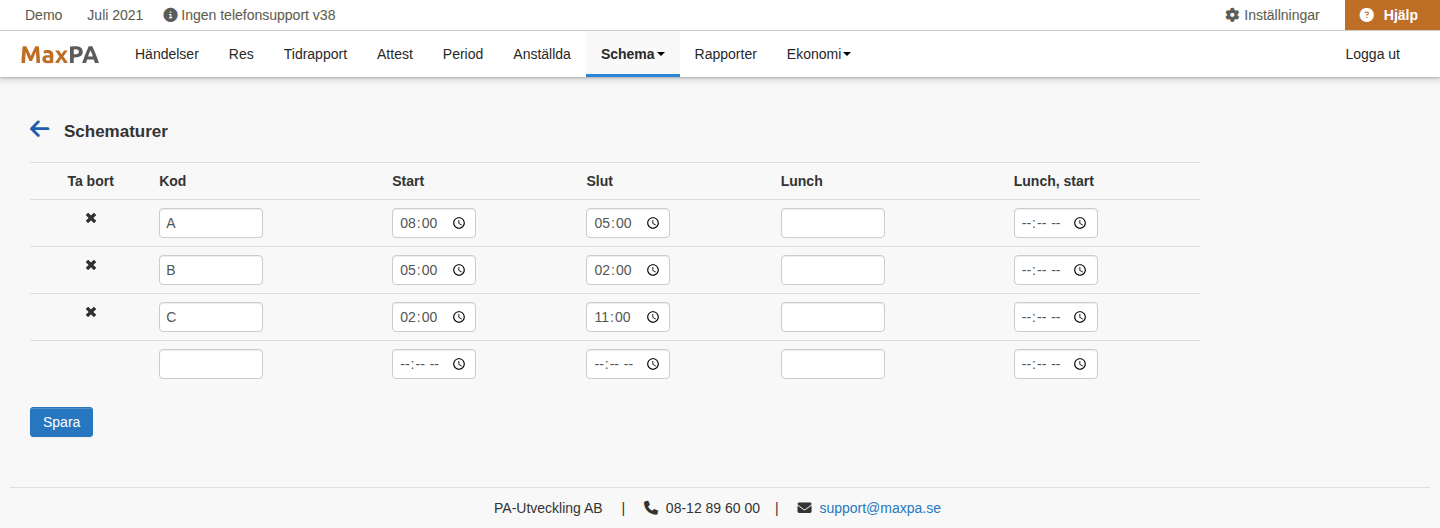The image size is (1440, 528).
Task: Click Logga ut
Action: (1373, 54)
